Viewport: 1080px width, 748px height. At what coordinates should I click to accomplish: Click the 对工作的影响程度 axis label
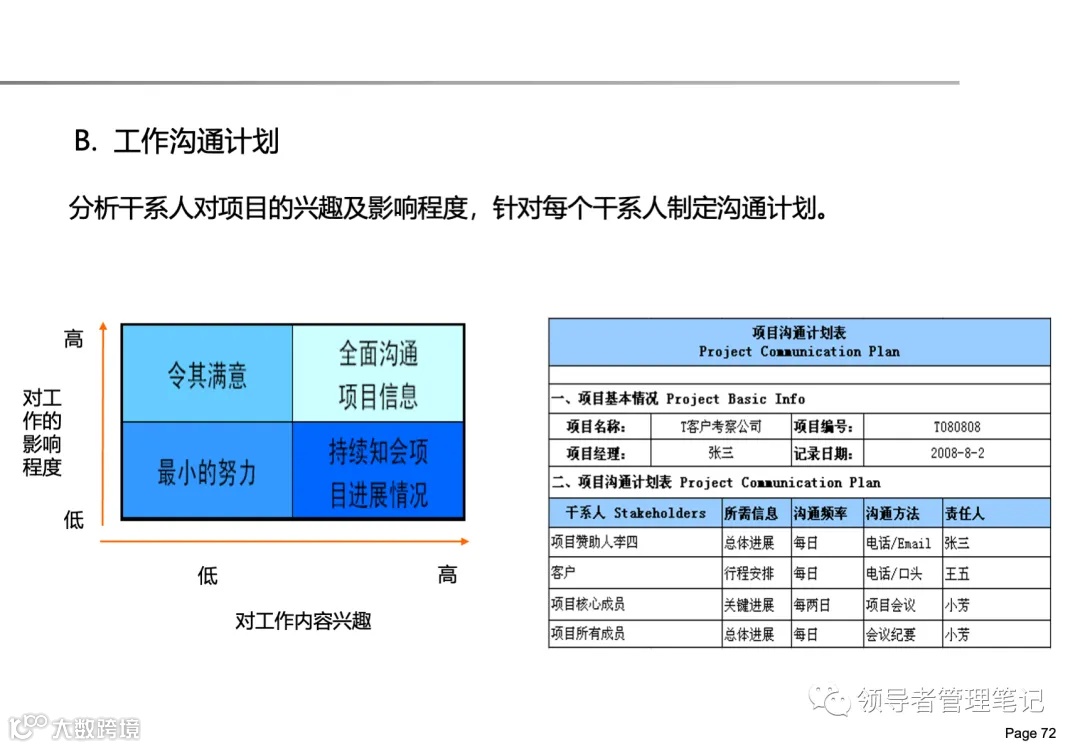coord(42,433)
